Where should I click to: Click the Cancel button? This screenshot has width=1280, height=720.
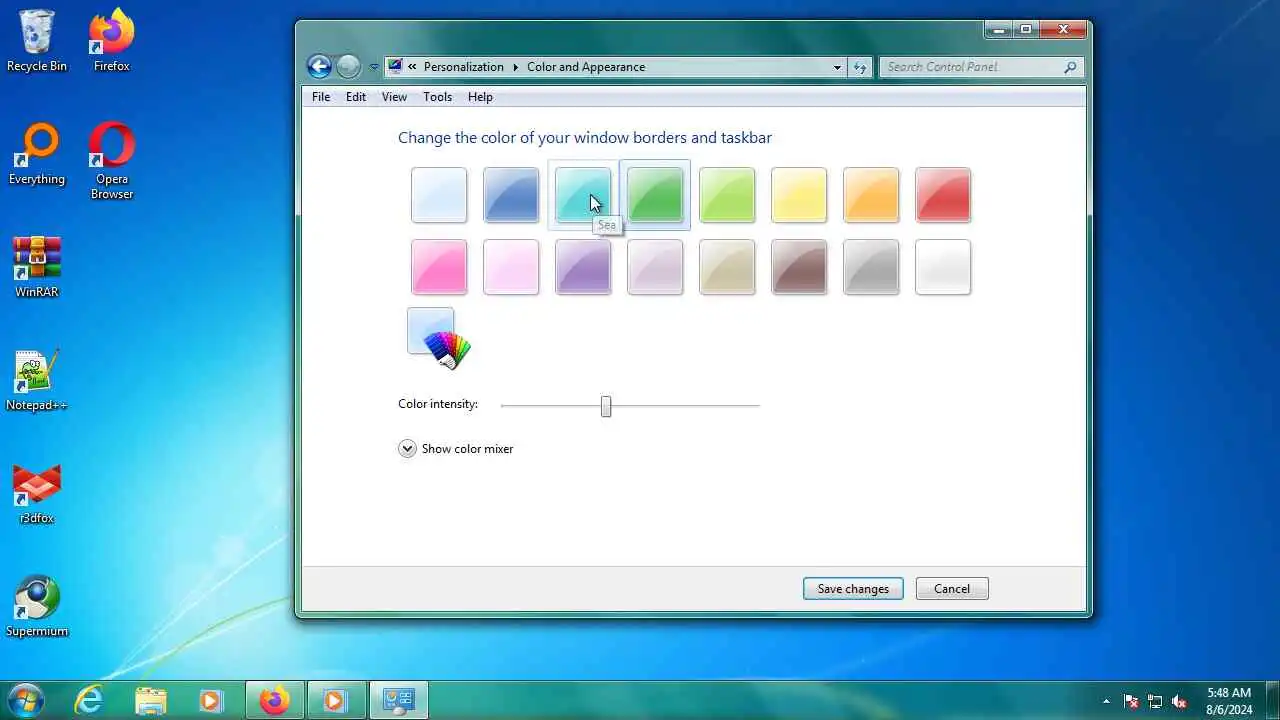point(952,589)
